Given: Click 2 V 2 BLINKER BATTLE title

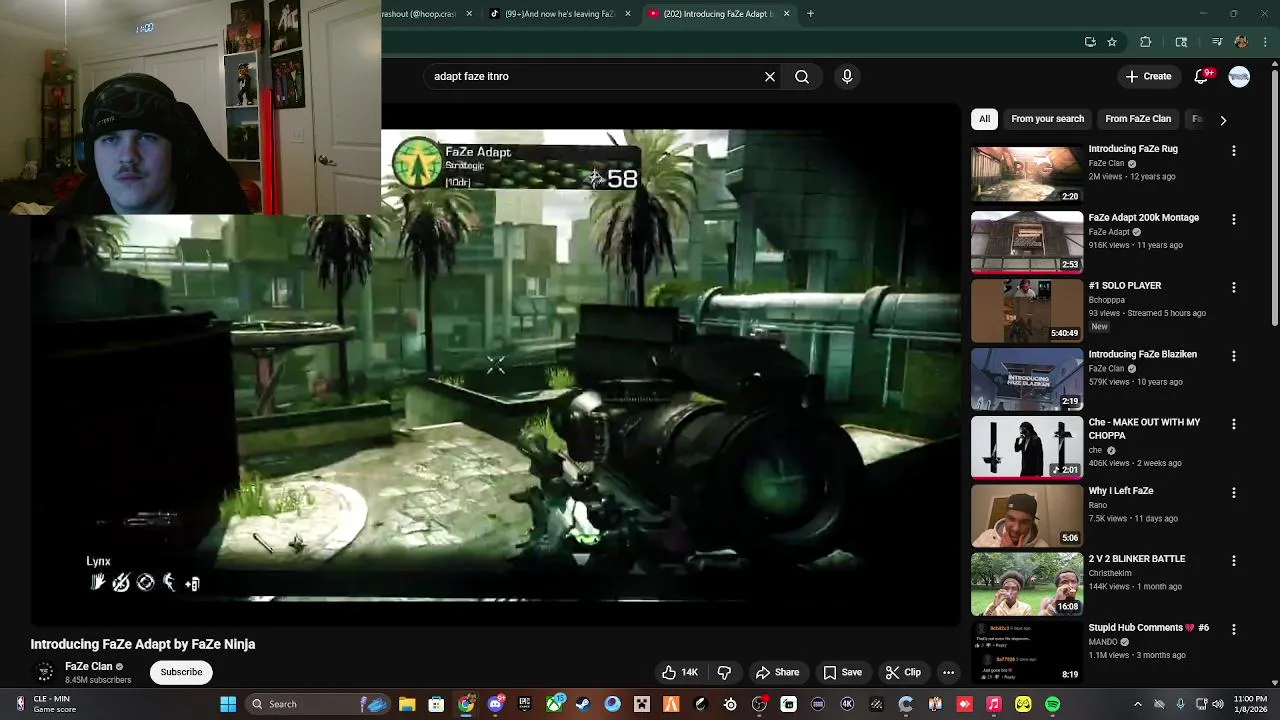Looking at the screenshot, I should [x=1137, y=559].
